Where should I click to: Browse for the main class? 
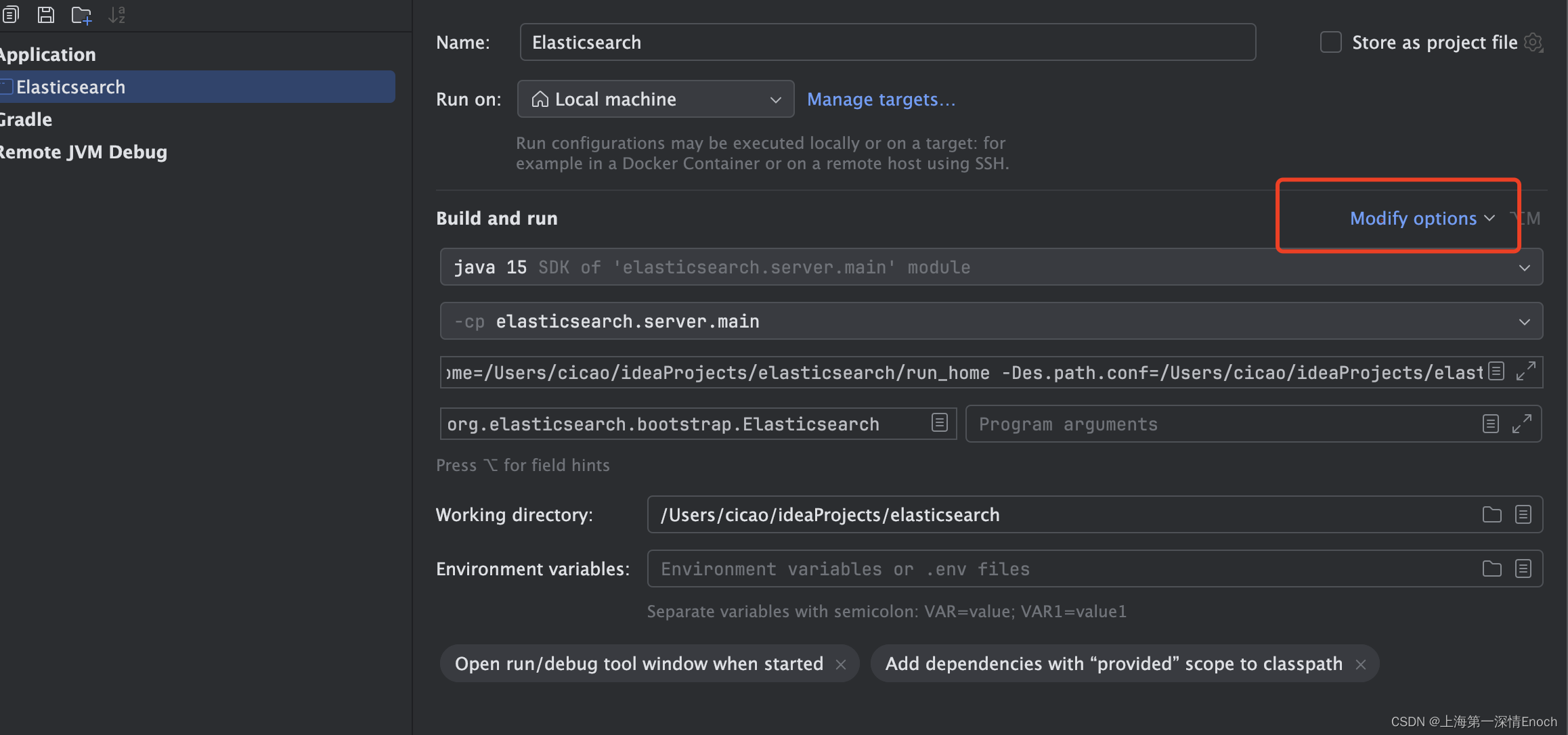tap(939, 423)
